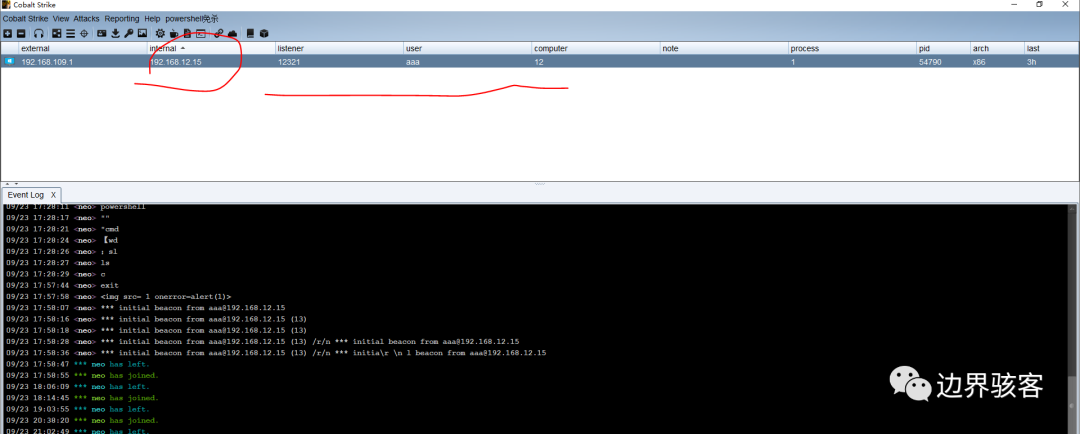Open Screenshots viewer picture icon
This screenshot has height=434, width=1080.
142,33
